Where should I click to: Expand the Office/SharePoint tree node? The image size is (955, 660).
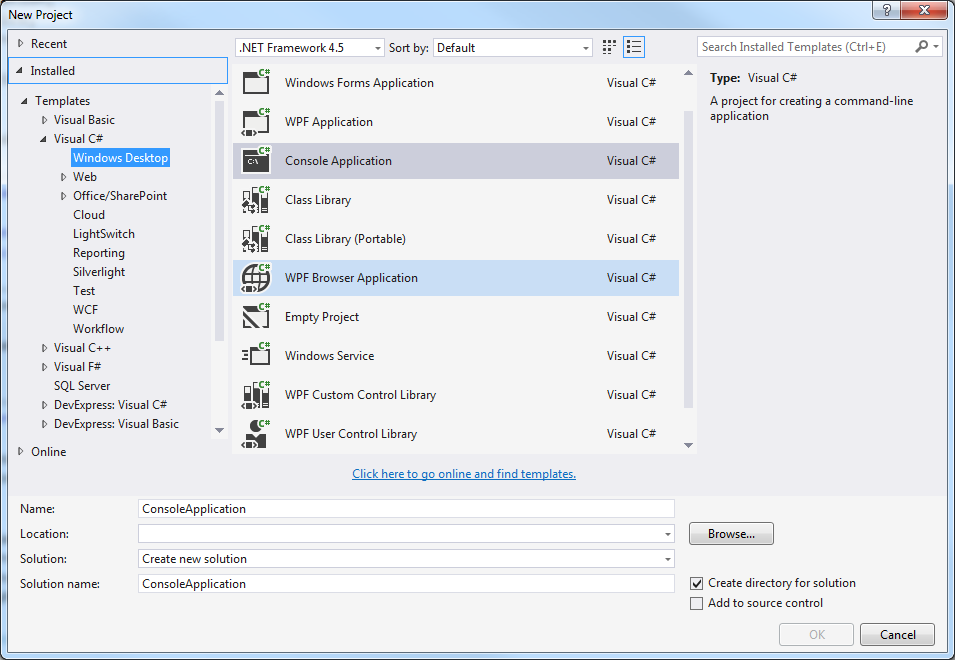tap(63, 196)
